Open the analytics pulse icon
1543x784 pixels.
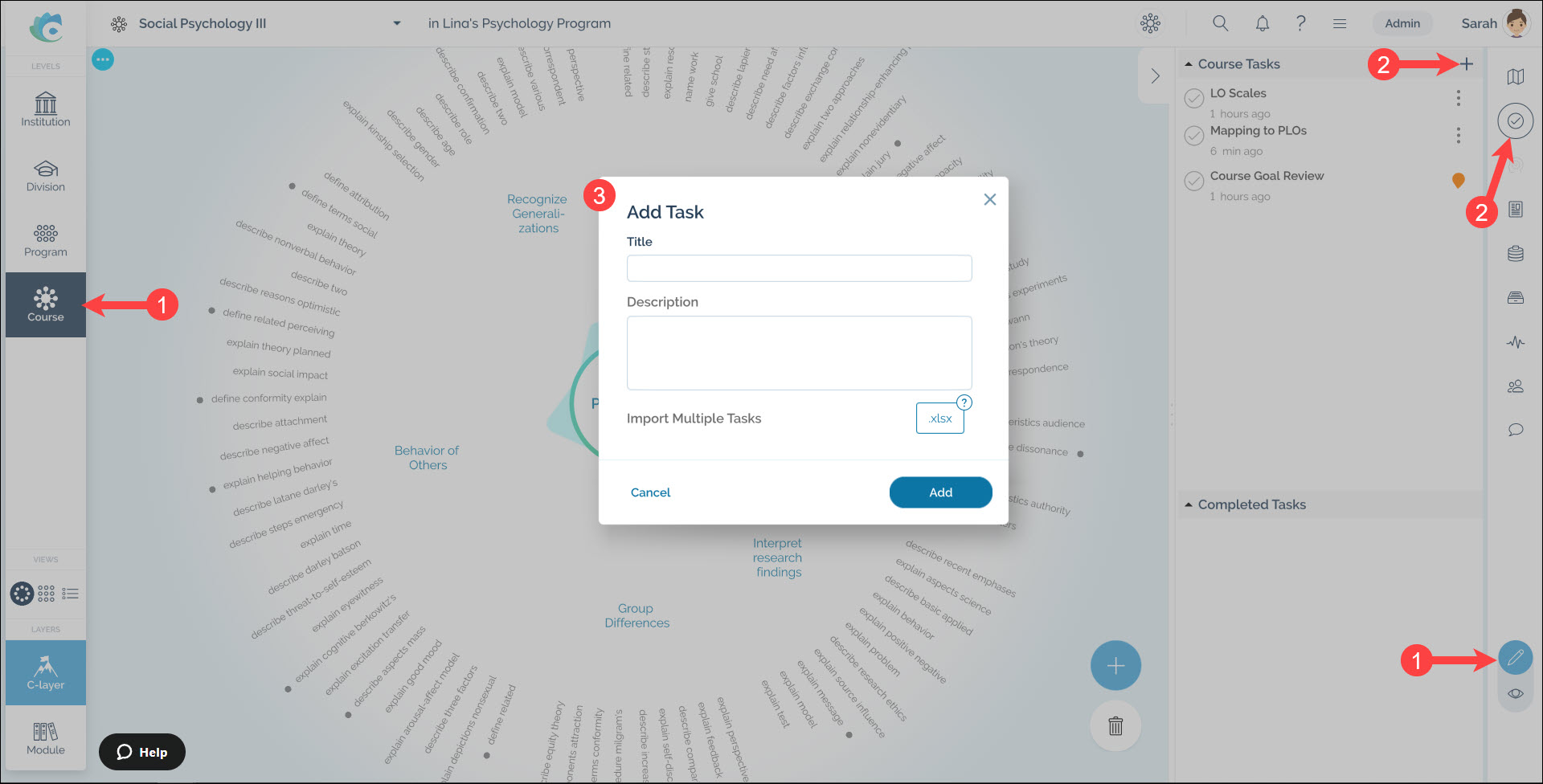pyautogui.click(x=1515, y=342)
